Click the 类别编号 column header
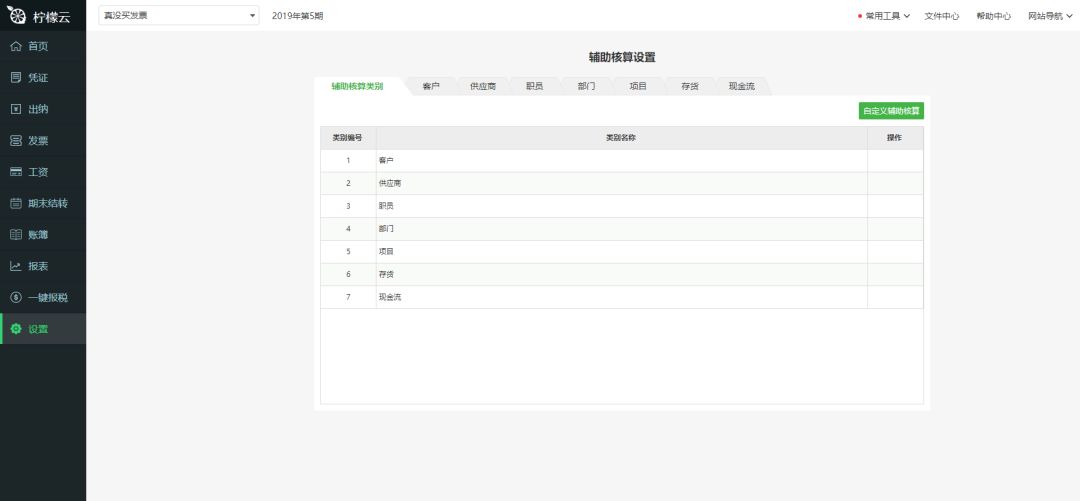Viewport: 1080px width, 501px height. (348, 138)
